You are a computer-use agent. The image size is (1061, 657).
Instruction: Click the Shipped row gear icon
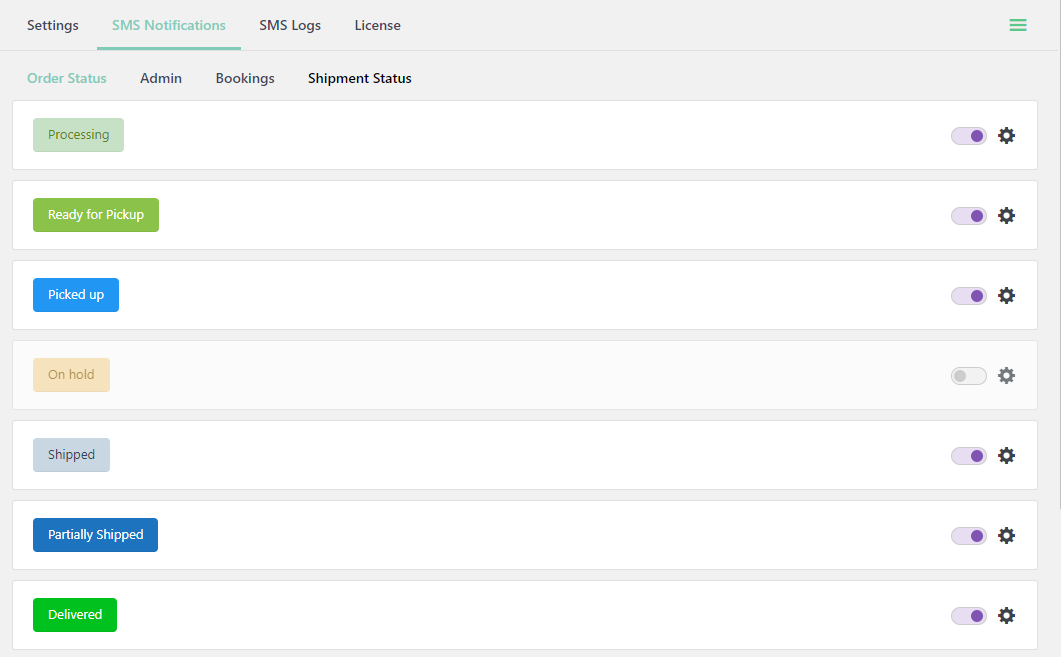click(1006, 456)
